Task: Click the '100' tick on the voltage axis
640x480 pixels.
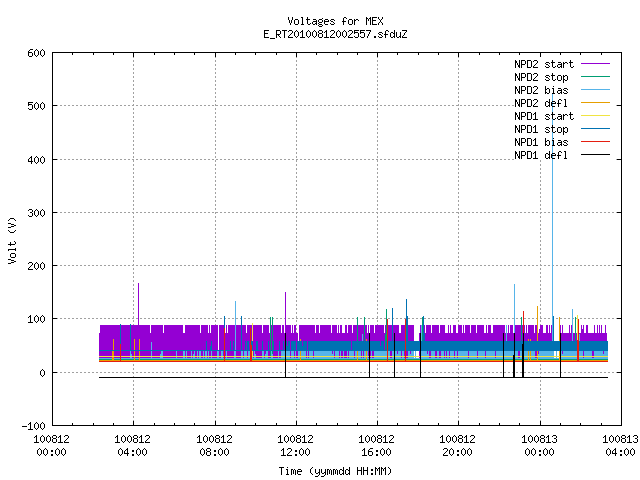Action: point(36,319)
